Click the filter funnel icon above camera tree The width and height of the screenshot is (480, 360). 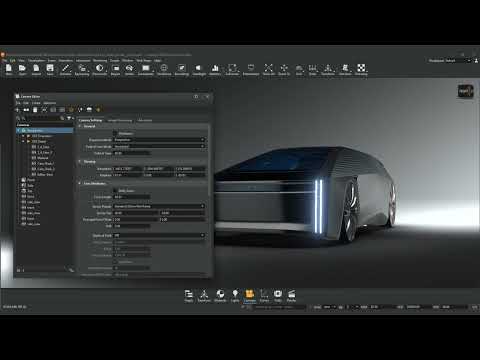69,118
